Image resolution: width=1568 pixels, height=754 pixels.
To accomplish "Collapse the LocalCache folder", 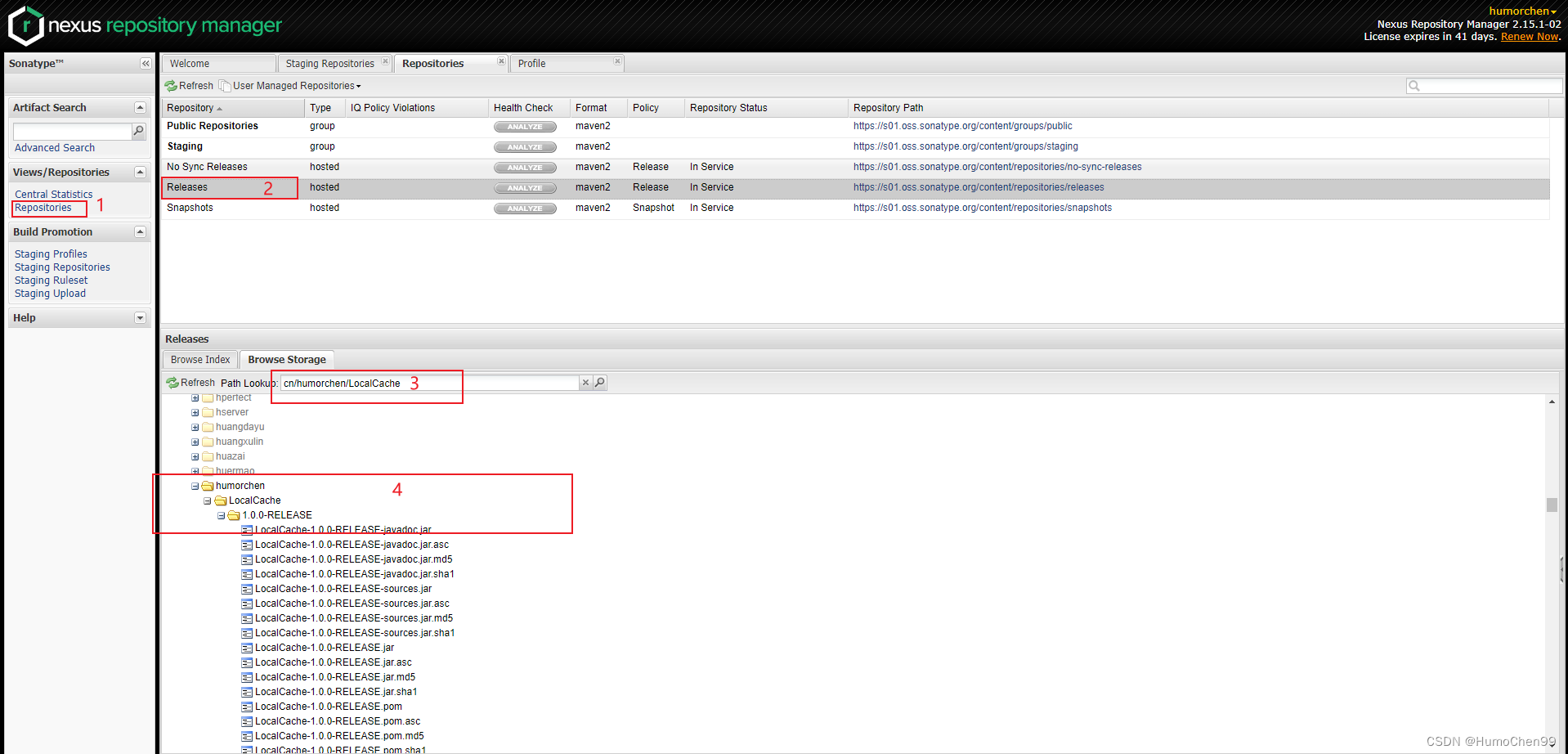I will [x=208, y=501].
